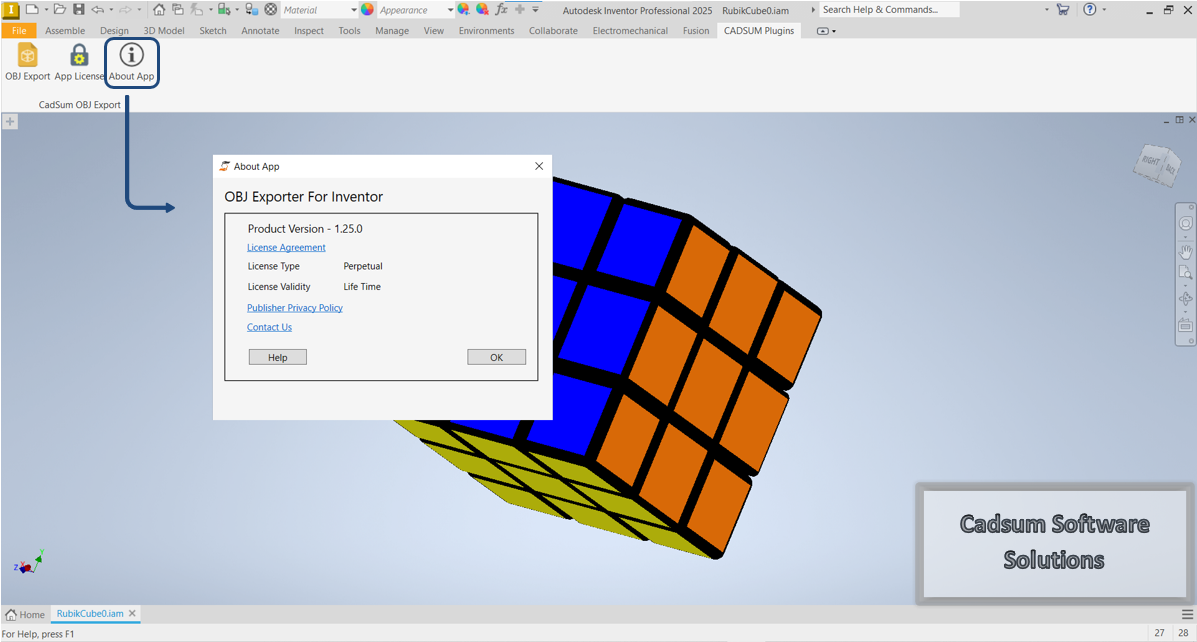The height and width of the screenshot is (642, 1197).
Task: Expand the Customize Quick Access Toolbar arrow
Action: [536, 10]
